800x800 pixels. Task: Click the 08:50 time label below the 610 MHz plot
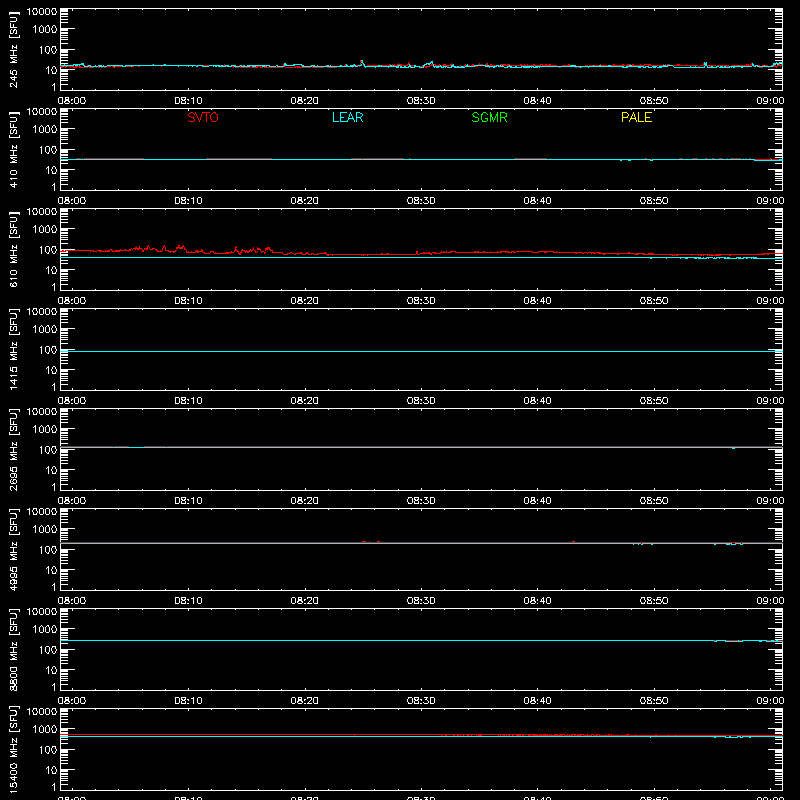pyautogui.click(x=654, y=301)
